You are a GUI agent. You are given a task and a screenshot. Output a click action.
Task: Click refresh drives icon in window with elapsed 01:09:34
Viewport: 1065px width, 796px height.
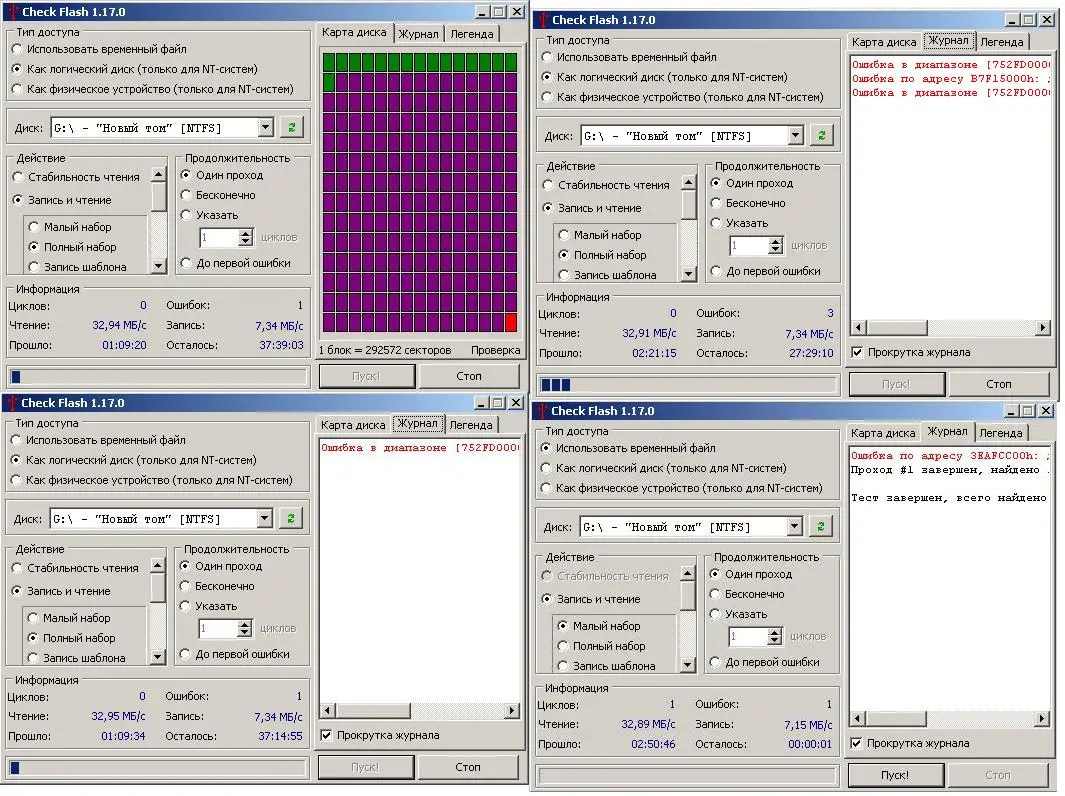pyautogui.click(x=291, y=518)
